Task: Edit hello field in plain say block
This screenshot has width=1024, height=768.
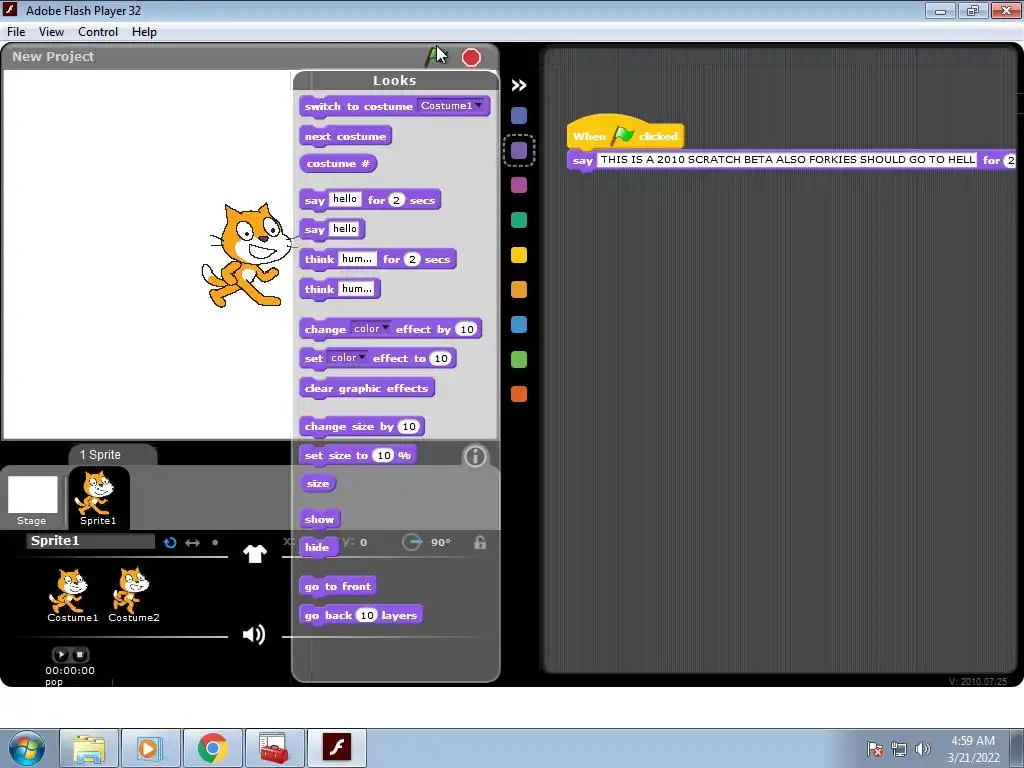Action: [345, 229]
